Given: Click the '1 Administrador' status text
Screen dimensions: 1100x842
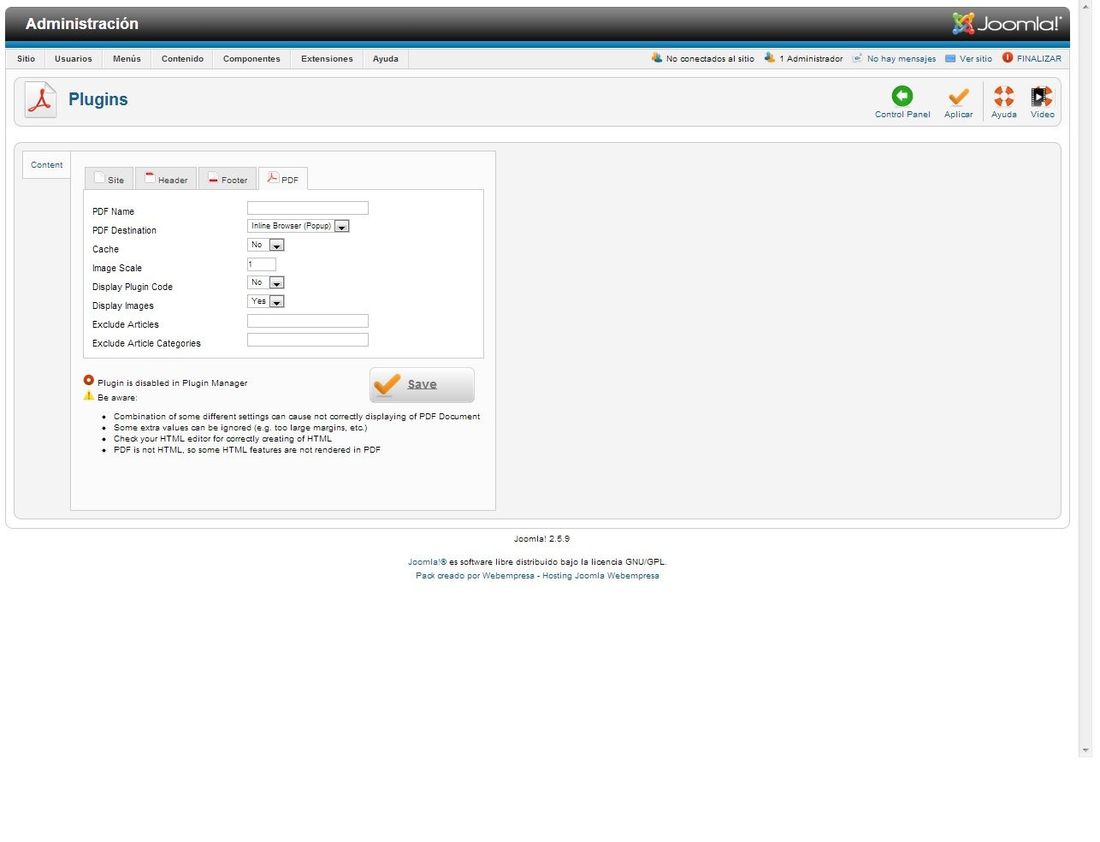Looking at the screenshot, I should 811,59.
